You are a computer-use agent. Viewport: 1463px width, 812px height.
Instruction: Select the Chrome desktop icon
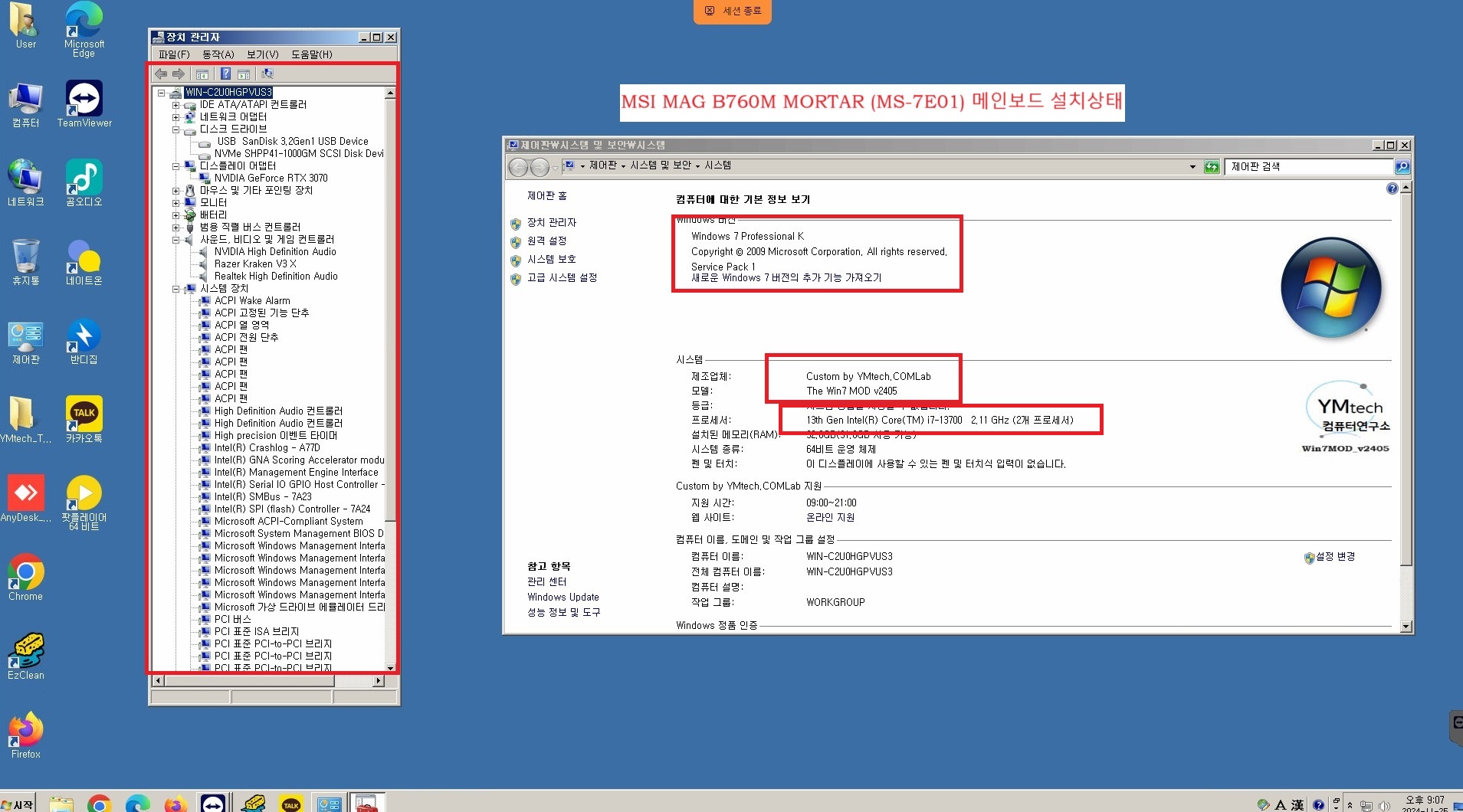[x=26, y=578]
